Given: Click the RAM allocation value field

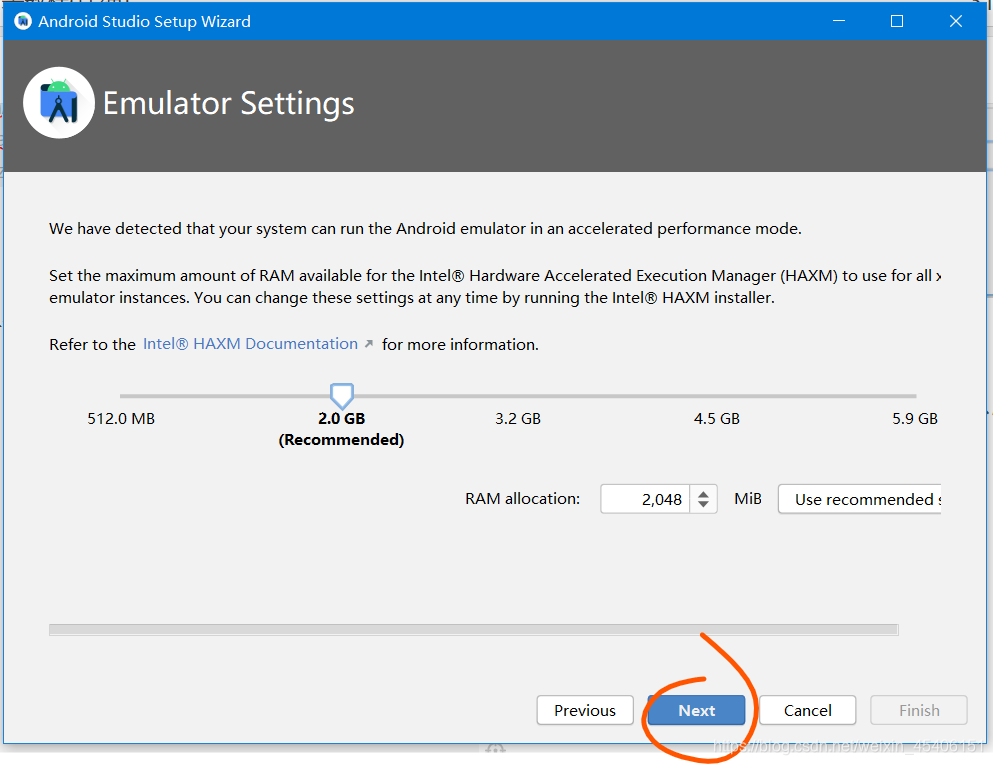Looking at the screenshot, I should 645,499.
